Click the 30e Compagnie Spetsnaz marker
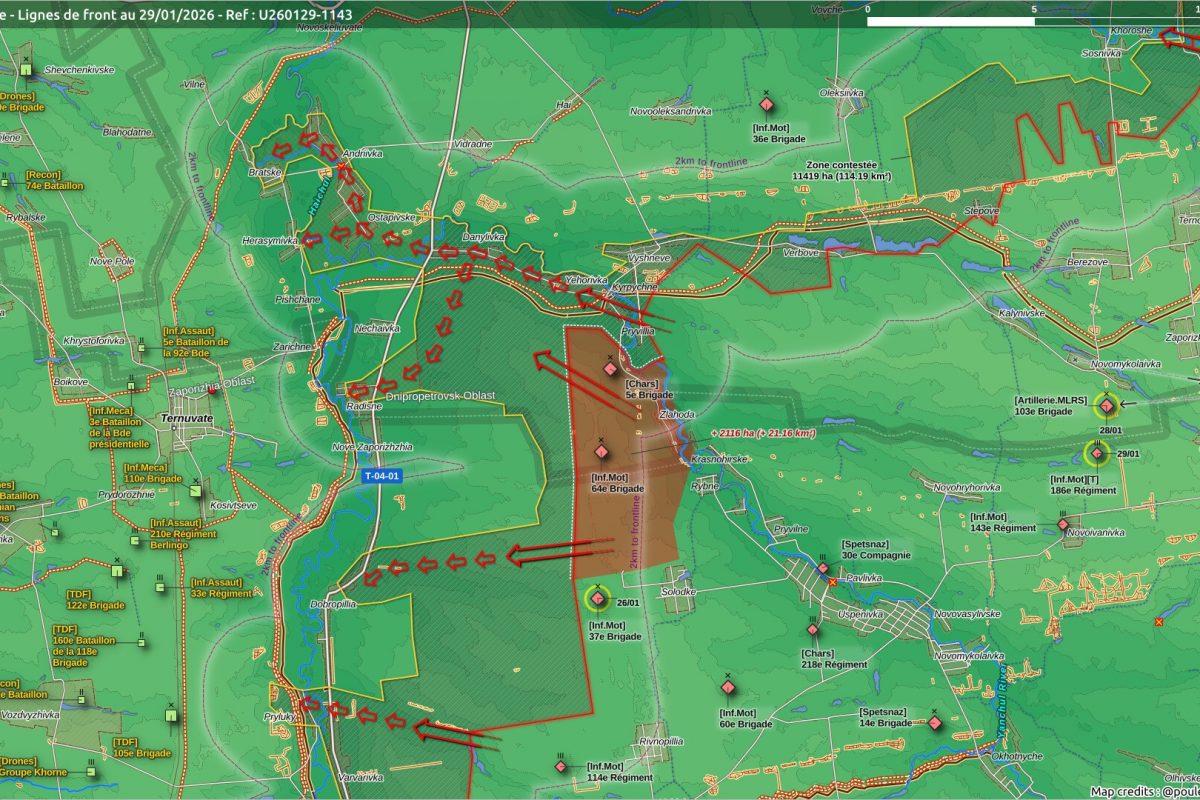This screenshot has width=1200, height=800. point(823,568)
